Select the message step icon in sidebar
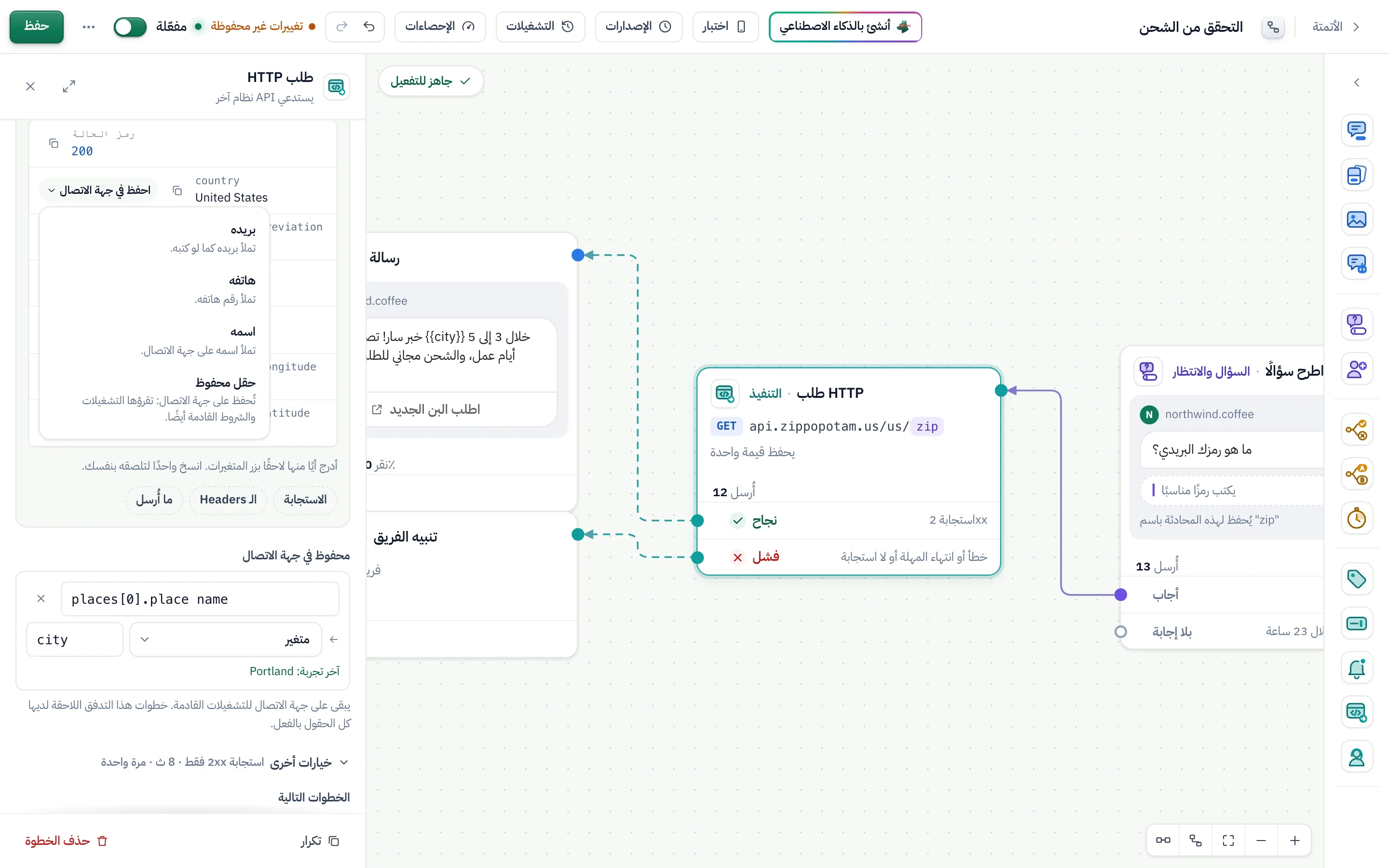1389x868 pixels. tap(1356, 130)
